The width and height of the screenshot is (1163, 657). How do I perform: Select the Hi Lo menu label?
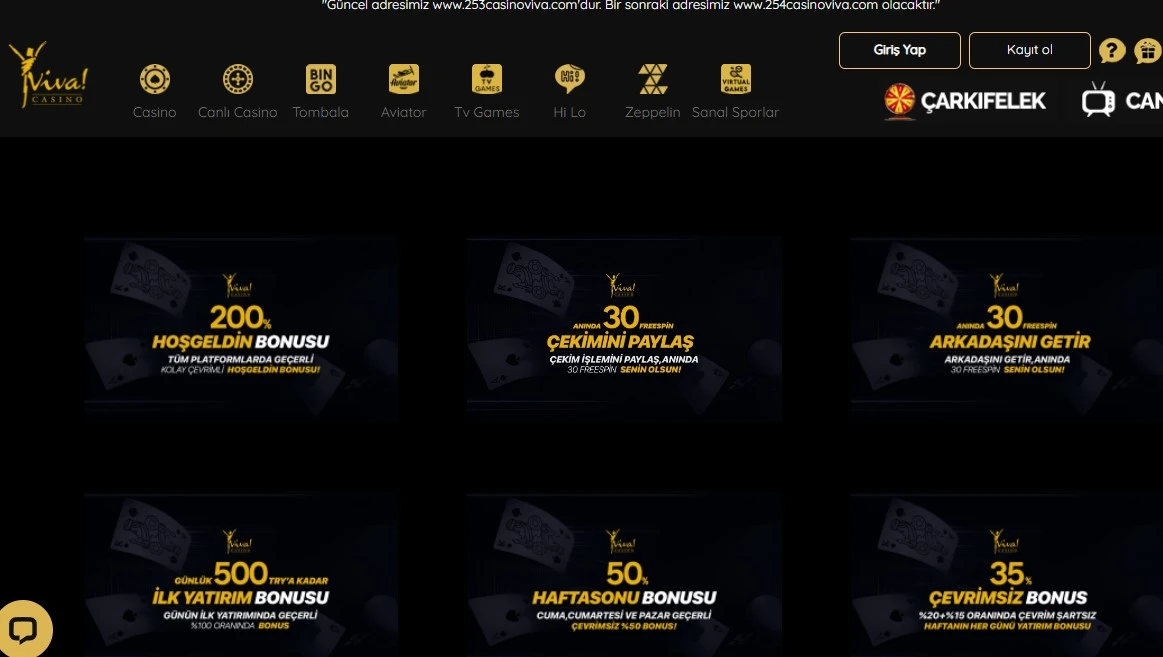(x=570, y=112)
